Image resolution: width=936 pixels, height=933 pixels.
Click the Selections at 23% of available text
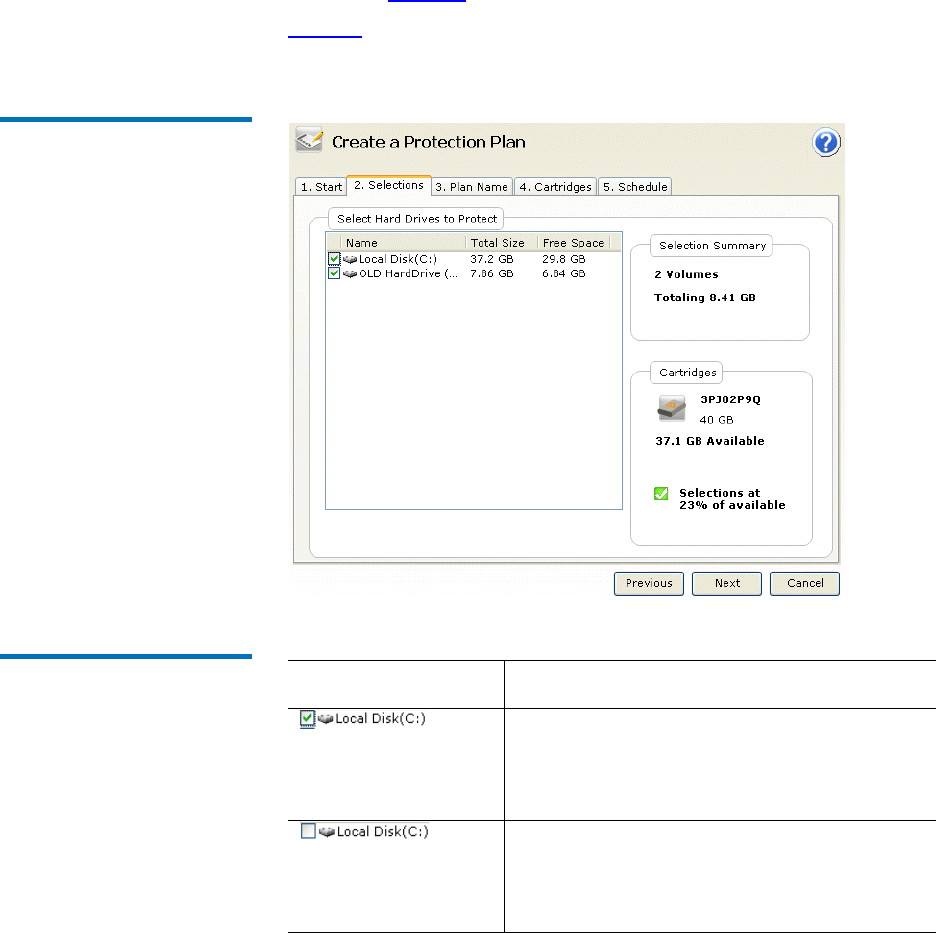coord(732,499)
